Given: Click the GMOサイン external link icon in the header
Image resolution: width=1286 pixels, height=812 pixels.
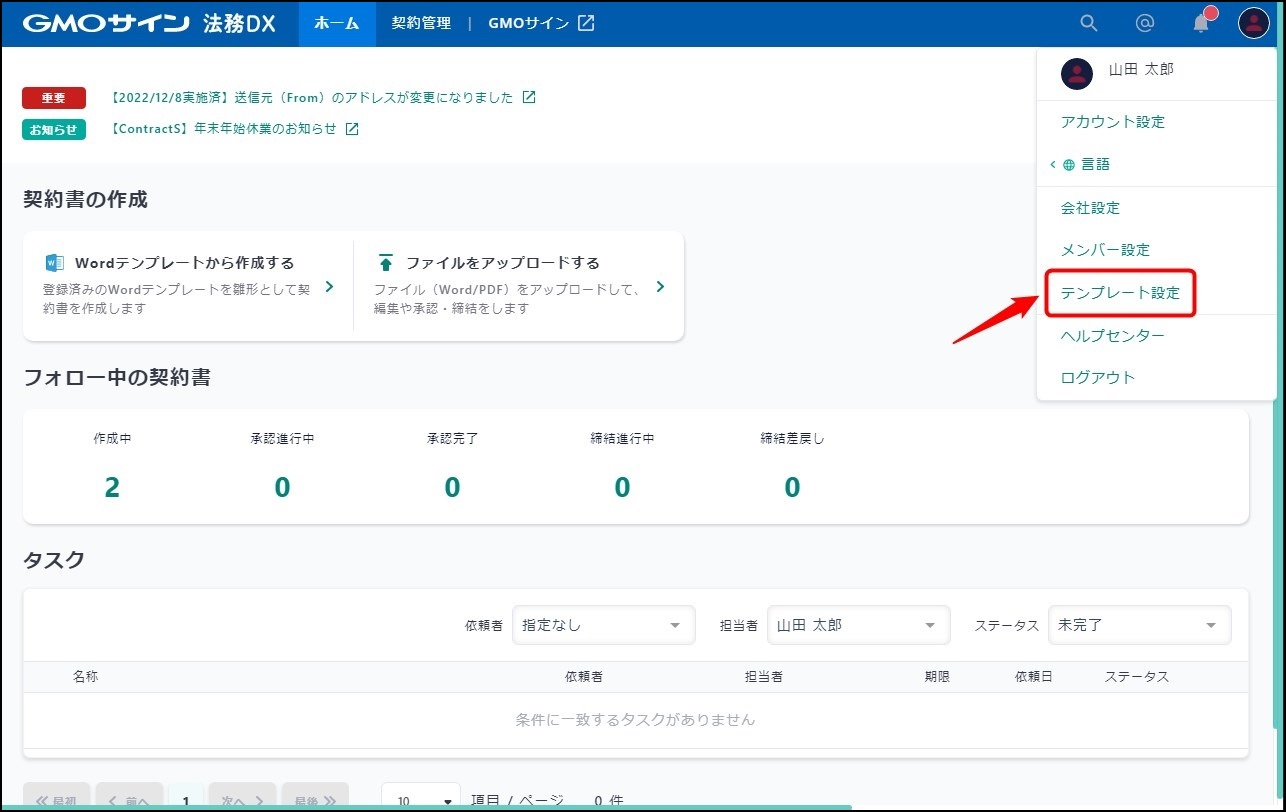Looking at the screenshot, I should pyautogui.click(x=586, y=22).
